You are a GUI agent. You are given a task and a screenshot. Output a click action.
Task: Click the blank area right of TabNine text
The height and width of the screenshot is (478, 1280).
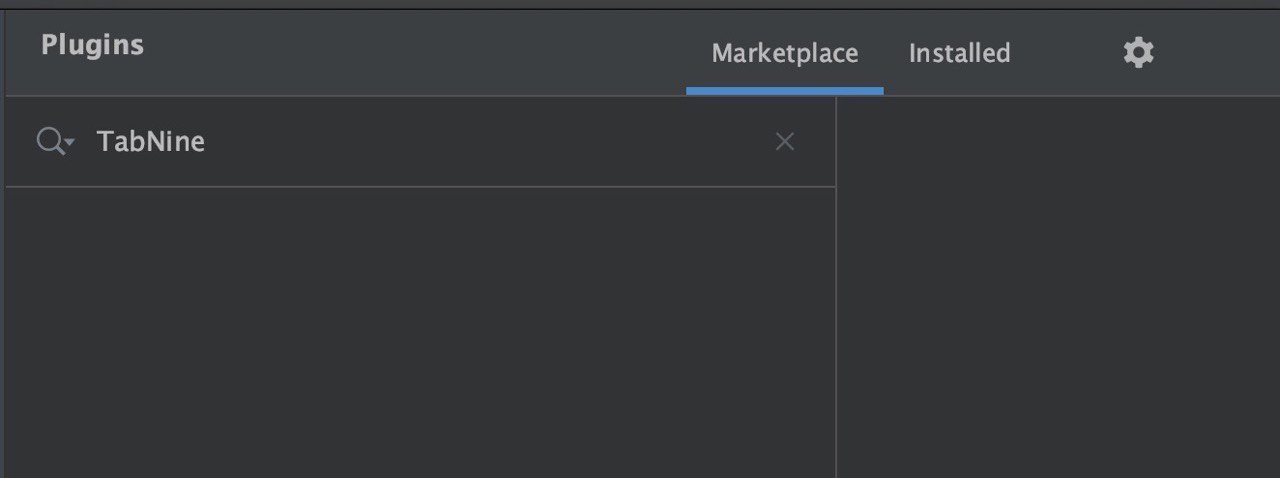click(x=480, y=142)
